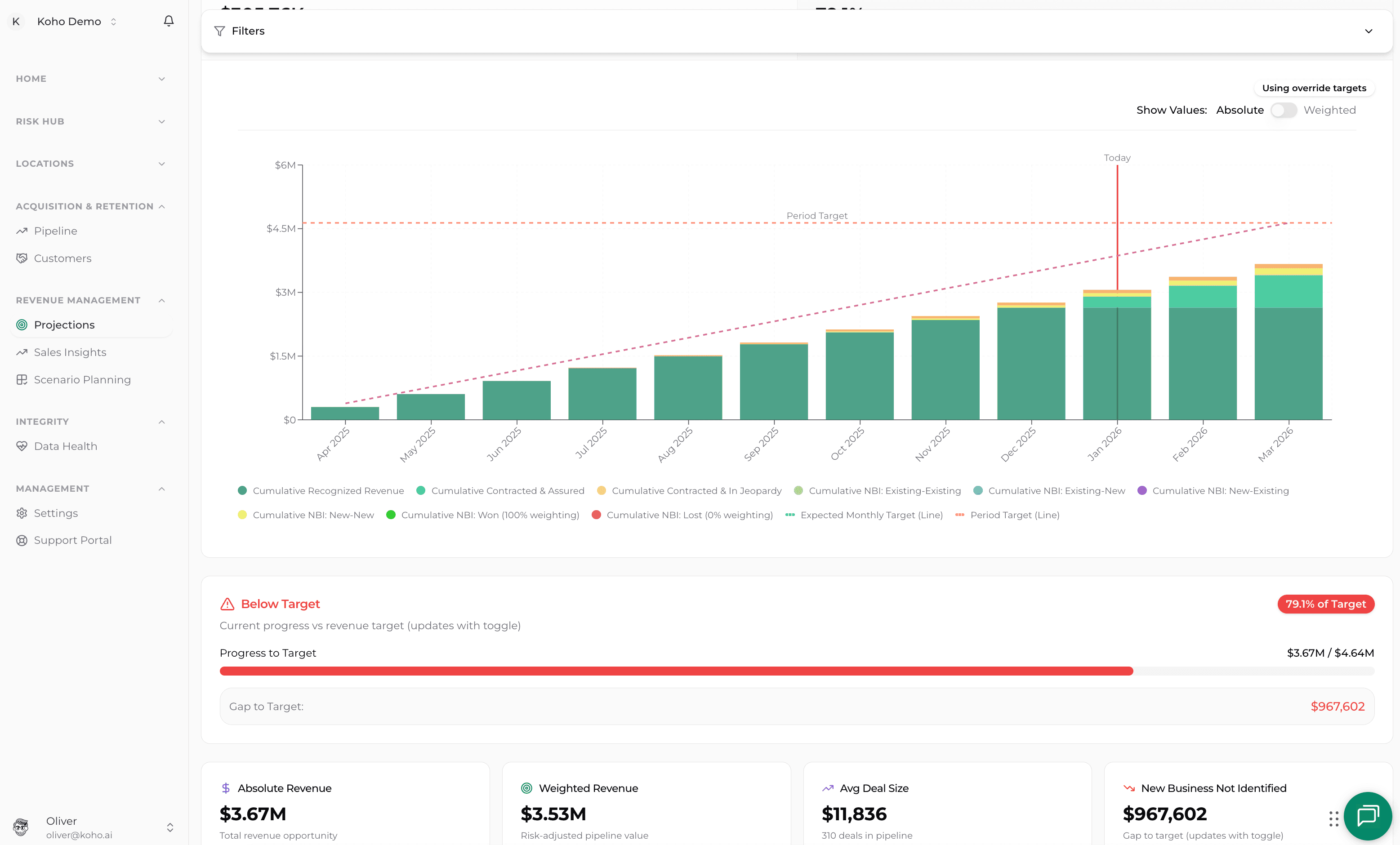Click the Using override targets button
1400x845 pixels.
click(x=1314, y=88)
